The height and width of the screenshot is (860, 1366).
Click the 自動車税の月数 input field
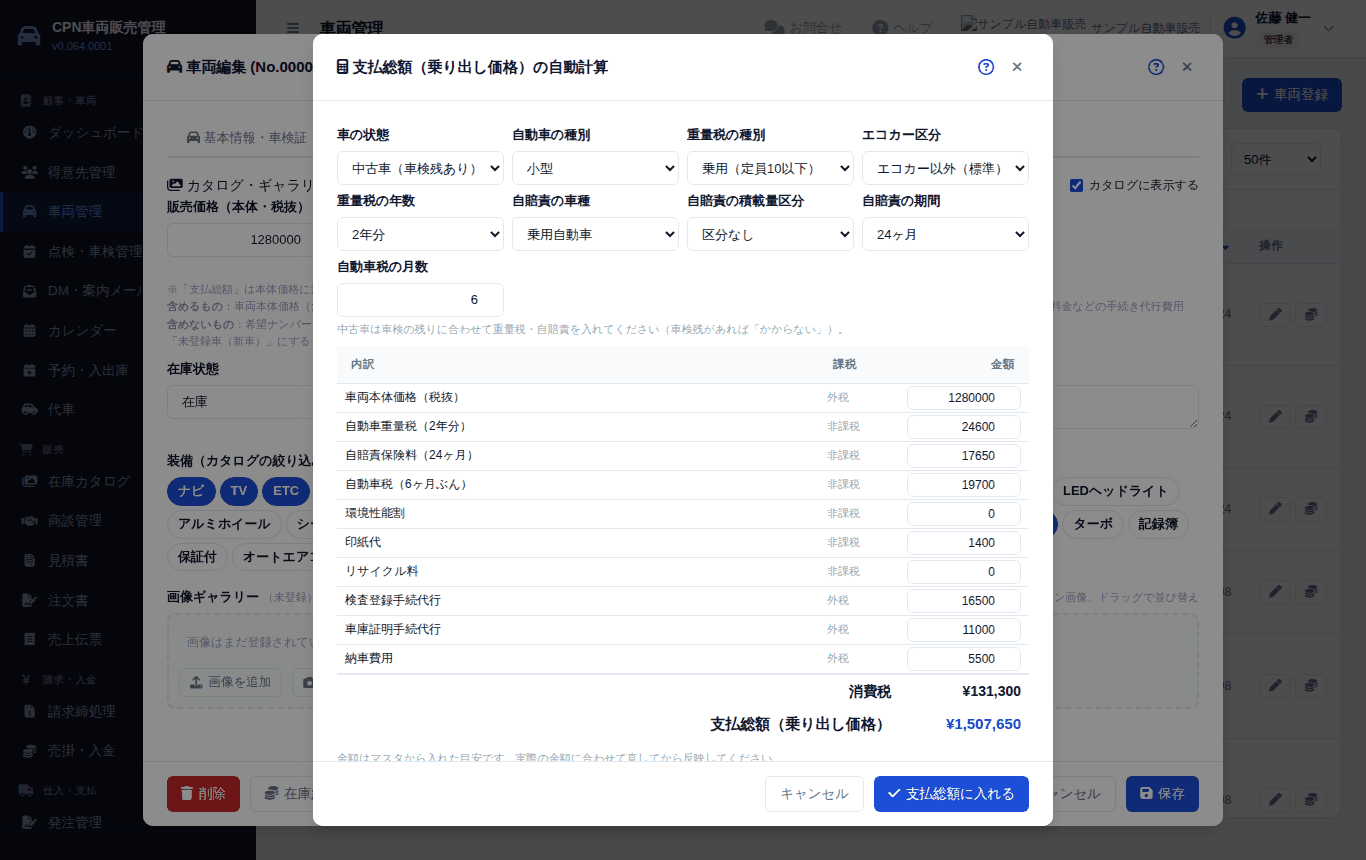[420, 300]
